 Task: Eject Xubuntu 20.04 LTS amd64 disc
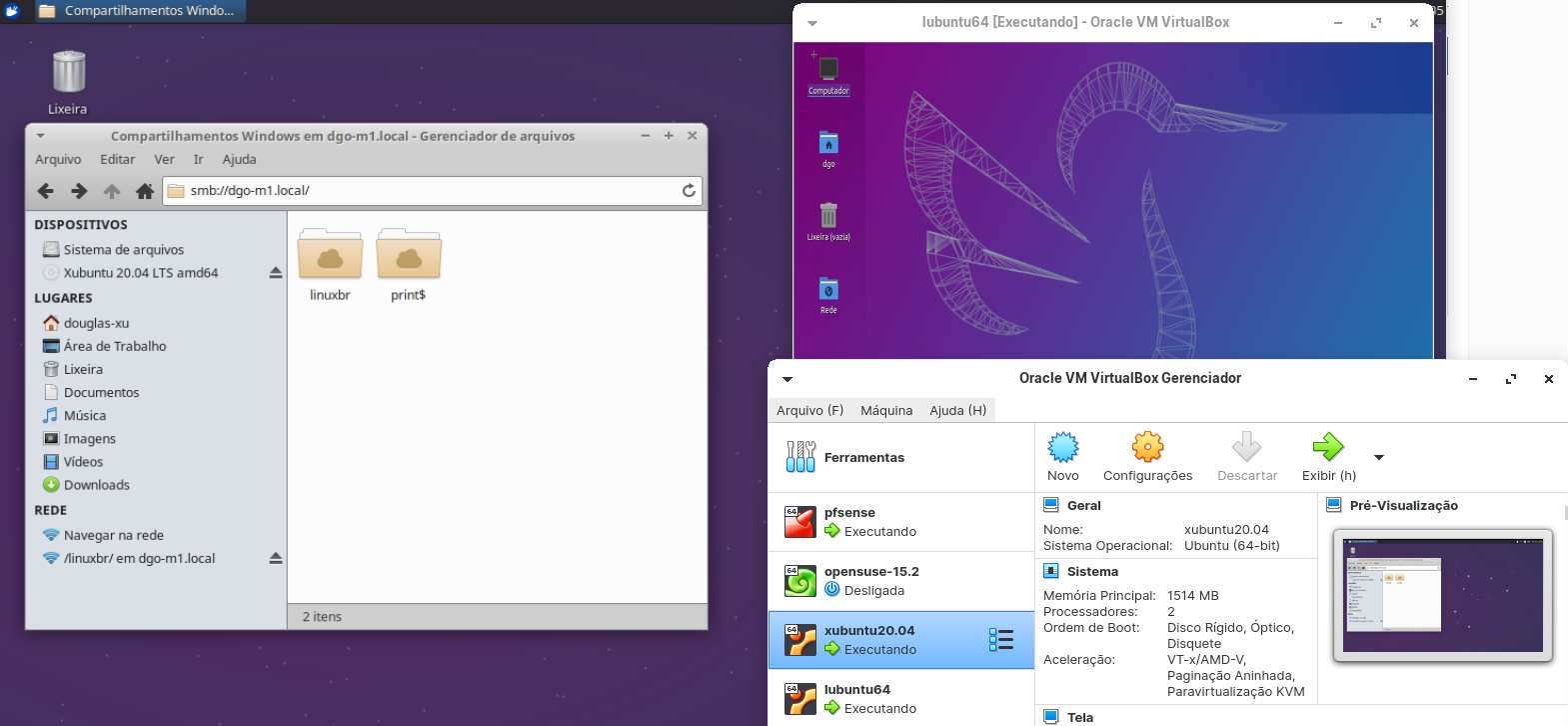[x=276, y=273]
